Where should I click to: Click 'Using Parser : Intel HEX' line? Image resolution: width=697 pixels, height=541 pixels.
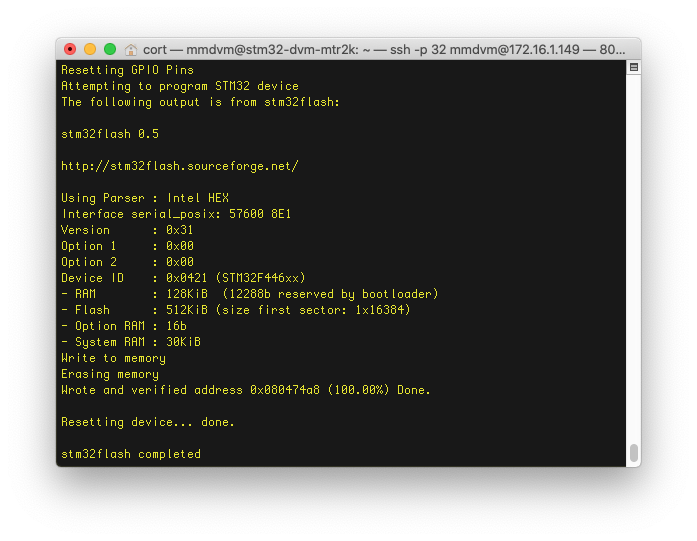[x=145, y=198]
